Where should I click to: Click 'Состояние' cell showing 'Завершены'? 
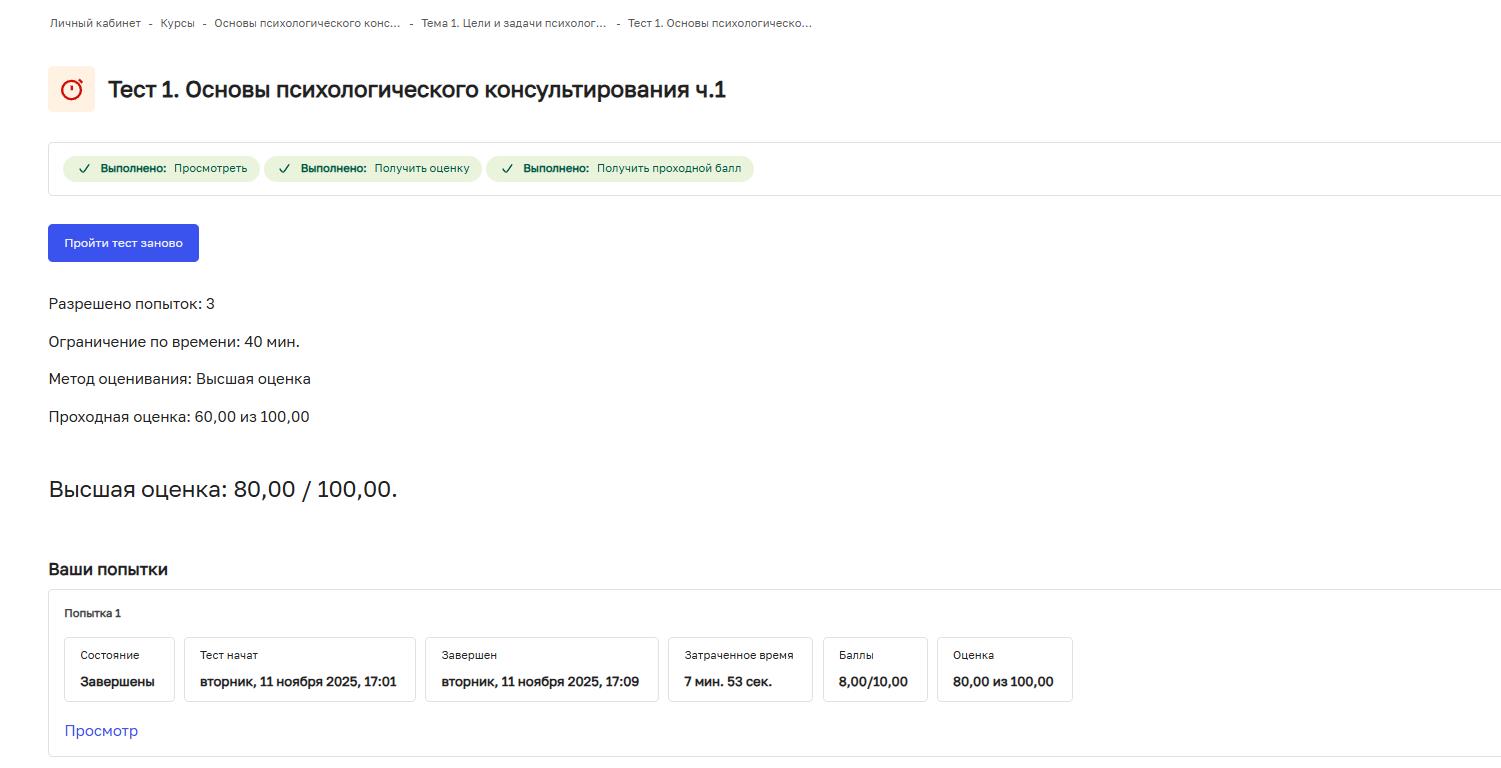click(119, 670)
